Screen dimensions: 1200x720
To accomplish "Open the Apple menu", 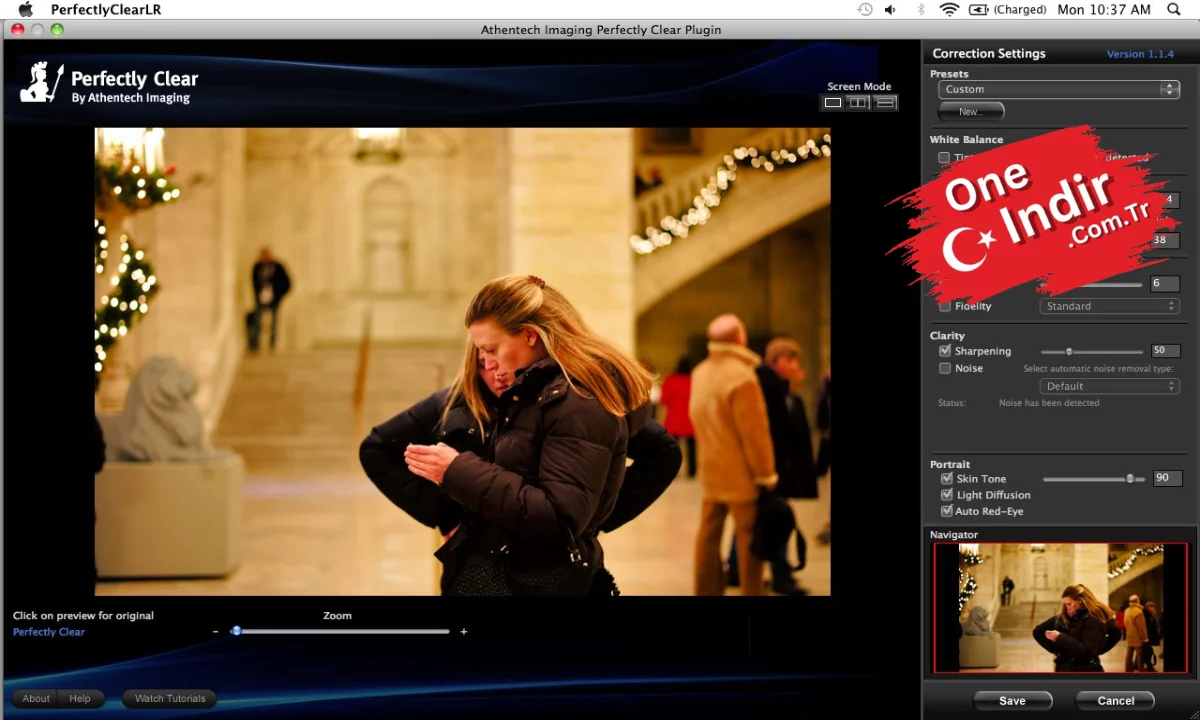I will point(26,10).
